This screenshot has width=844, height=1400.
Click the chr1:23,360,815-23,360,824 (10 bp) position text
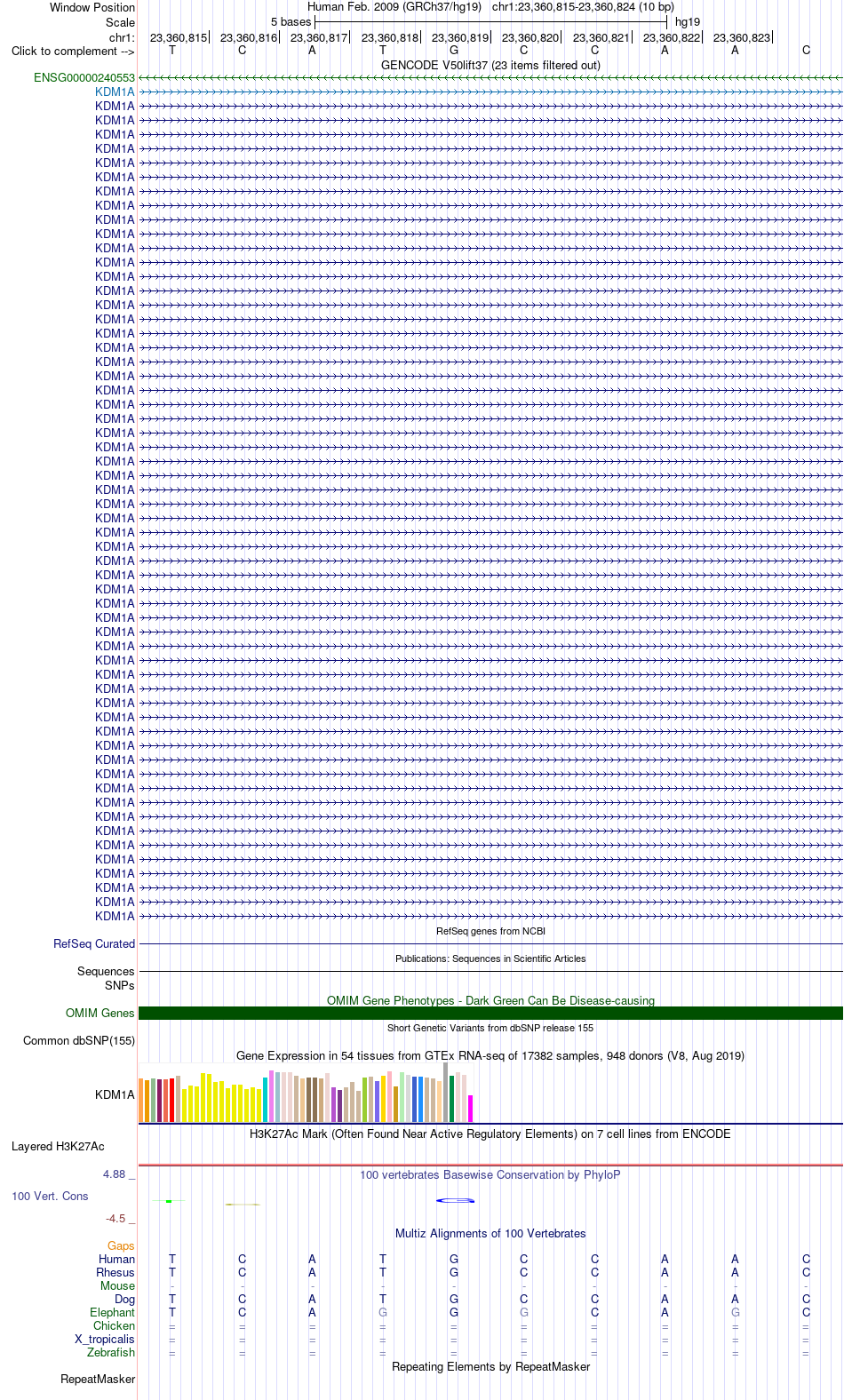pos(583,7)
